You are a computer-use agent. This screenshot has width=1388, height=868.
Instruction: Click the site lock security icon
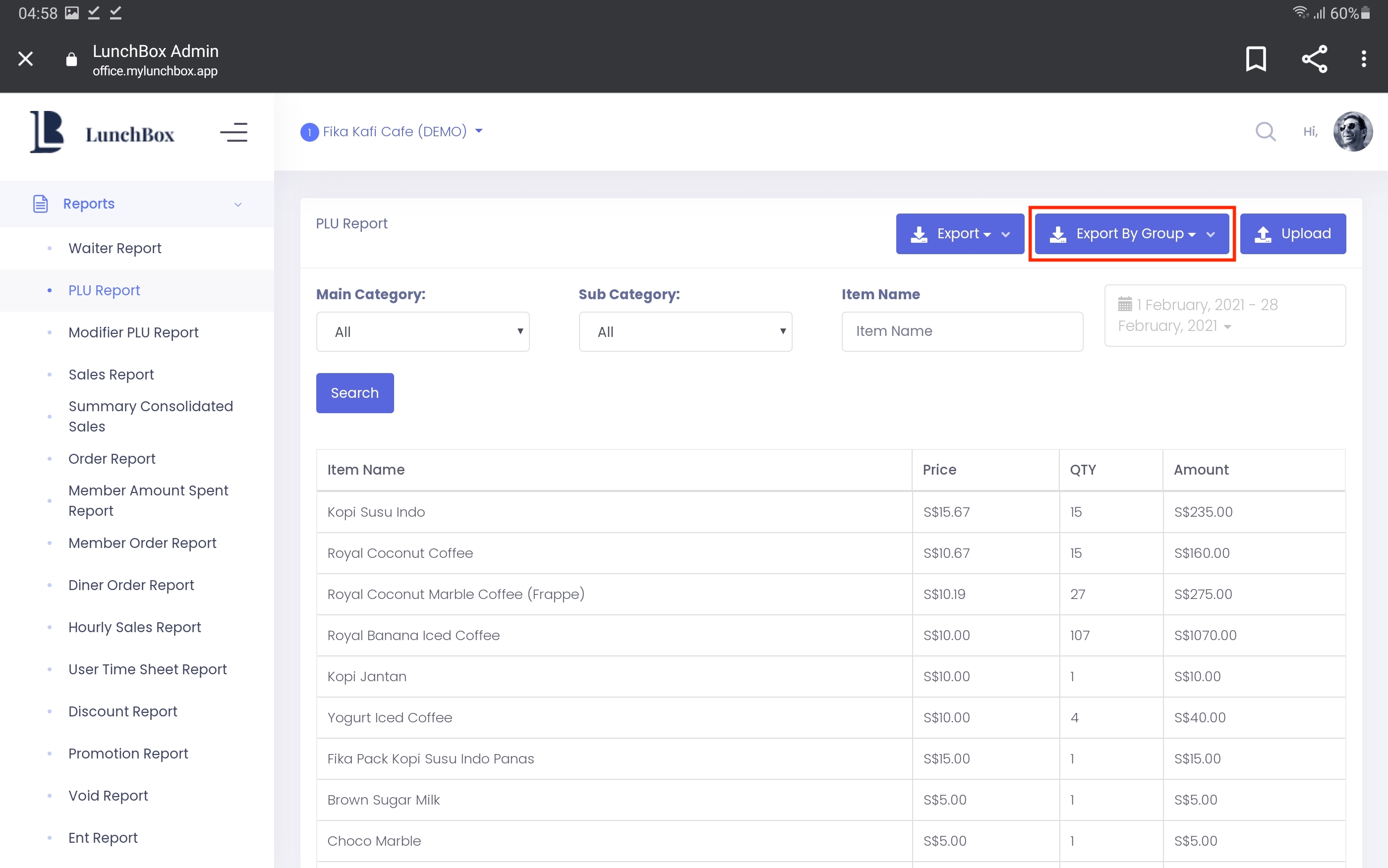pyautogui.click(x=71, y=59)
